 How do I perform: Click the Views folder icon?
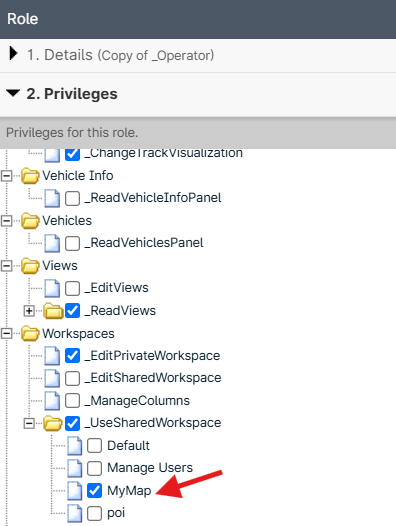30,266
